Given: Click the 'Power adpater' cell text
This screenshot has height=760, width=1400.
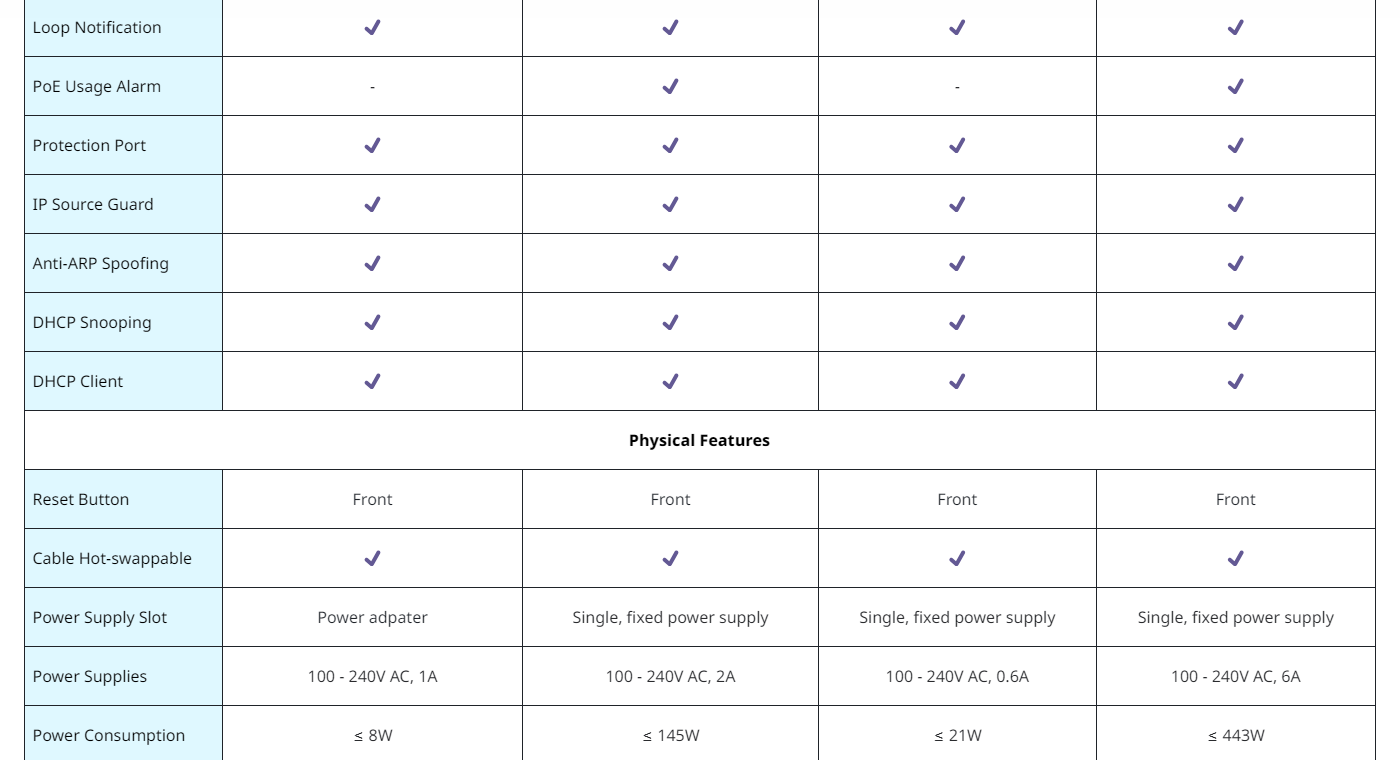Looking at the screenshot, I should 372,617.
